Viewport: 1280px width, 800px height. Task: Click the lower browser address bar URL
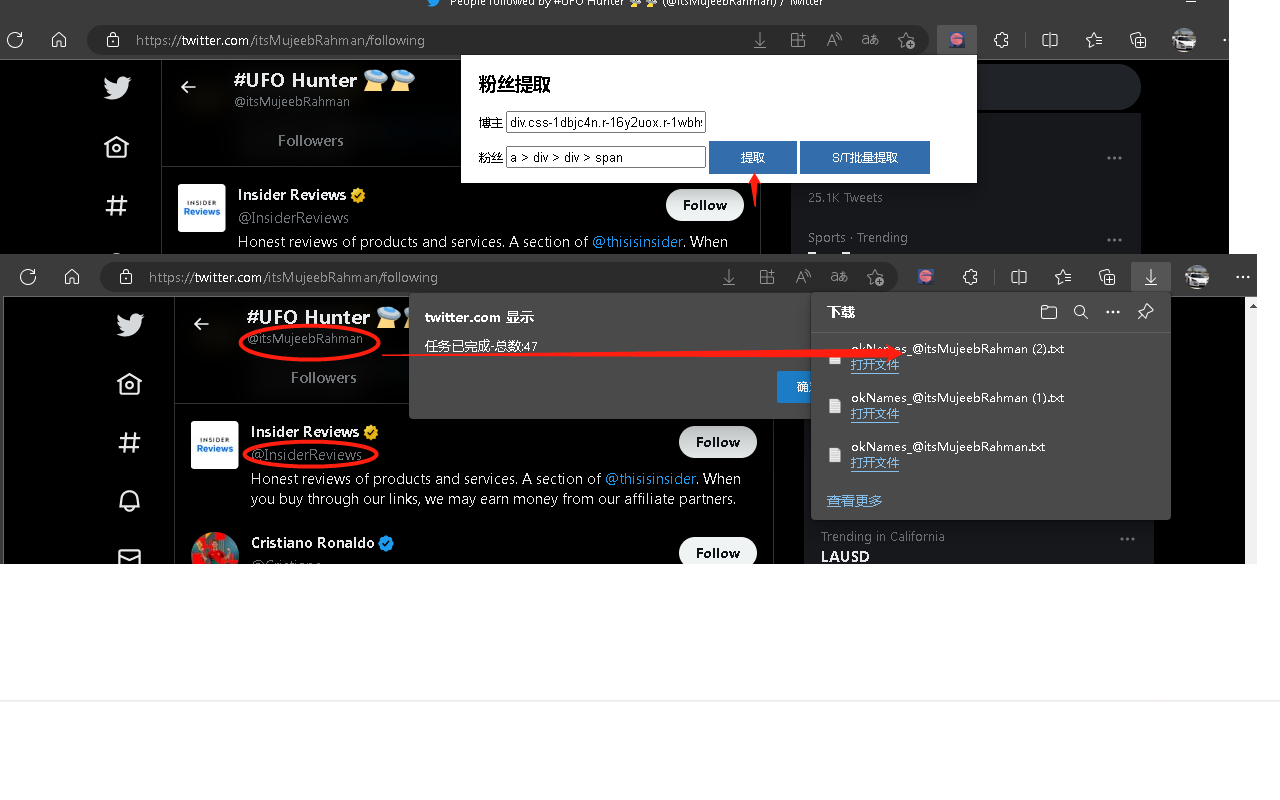coord(293,277)
